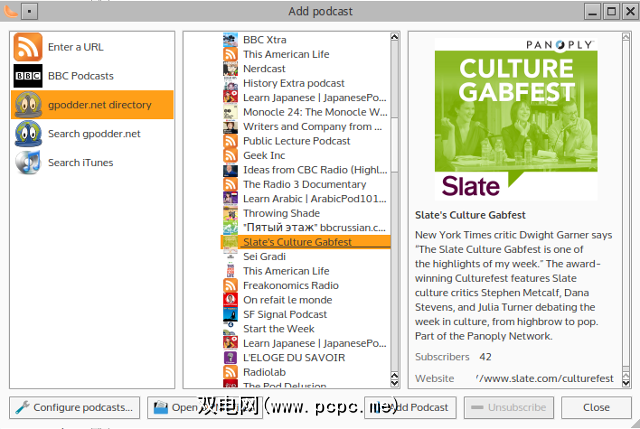Select Geek Inc podcast row
The height and width of the screenshot is (429, 640).
tap(306, 156)
